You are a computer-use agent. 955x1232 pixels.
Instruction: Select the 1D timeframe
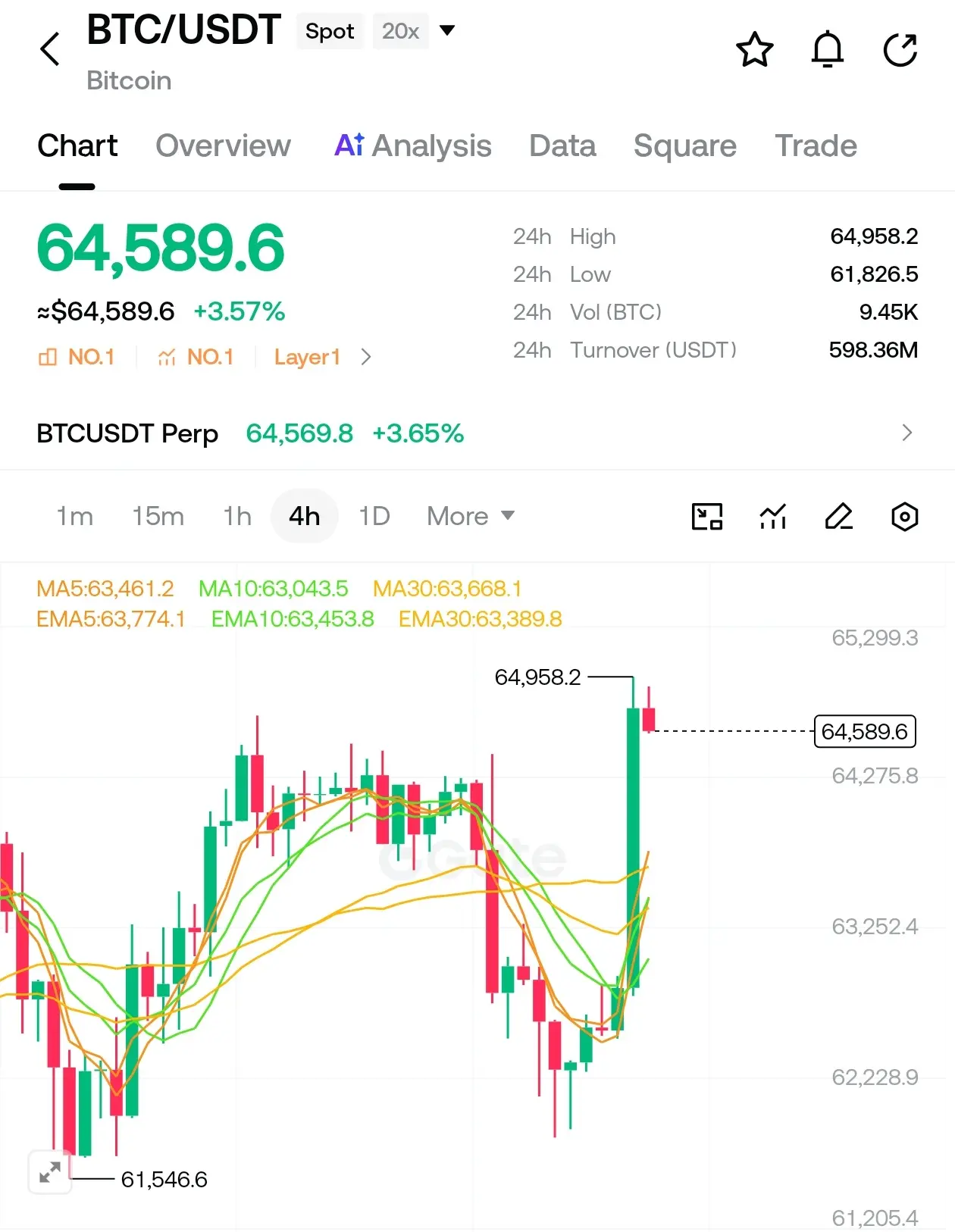tap(374, 516)
